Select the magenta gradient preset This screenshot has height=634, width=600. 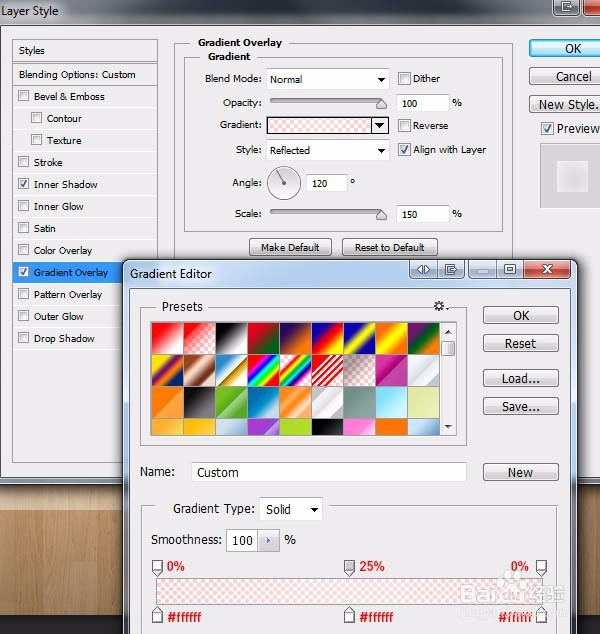coord(391,370)
